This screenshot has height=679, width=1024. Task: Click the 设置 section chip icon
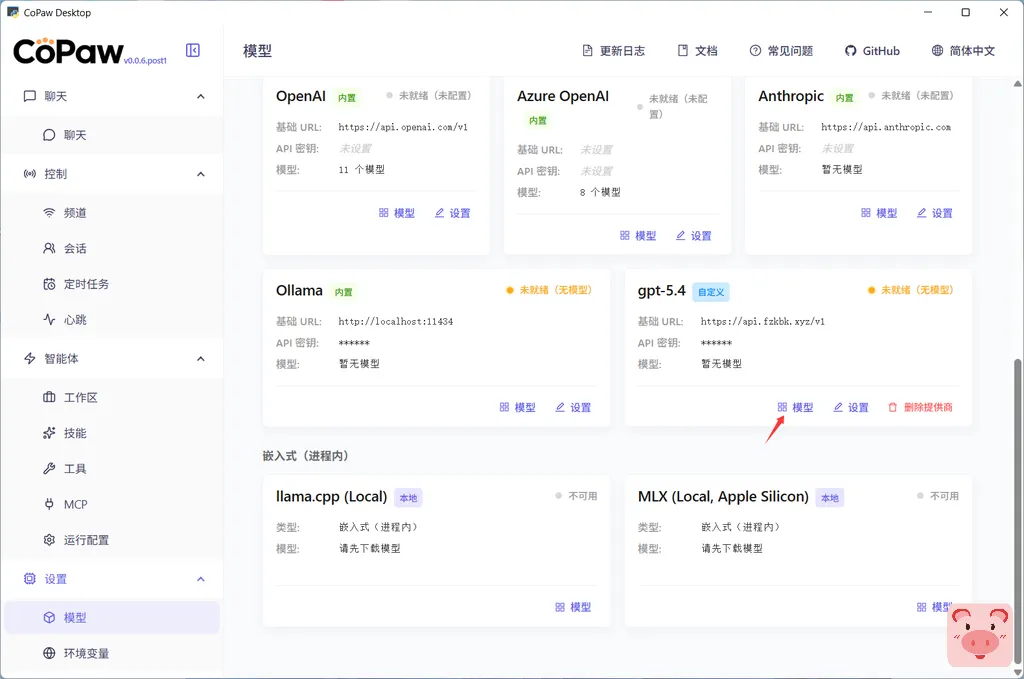29,579
